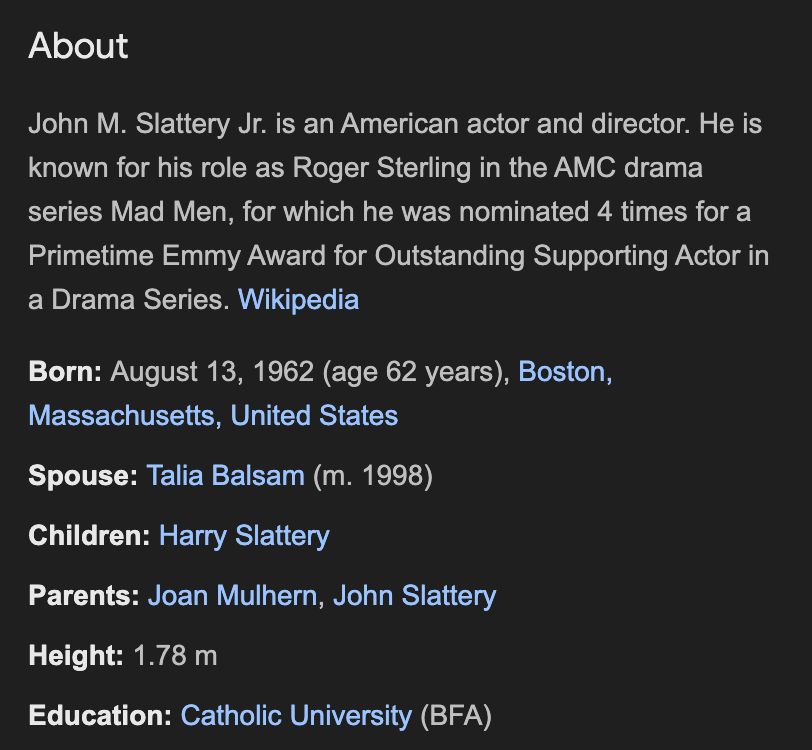Follow the Massachusetts link
812x750 pixels.
click(125, 415)
